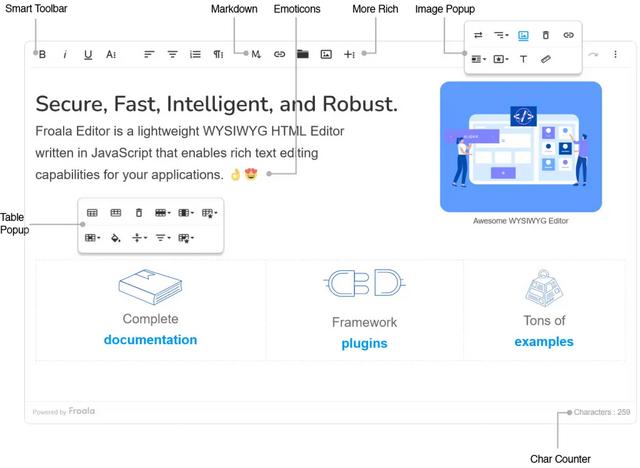Center-align text using the toolbar icon
Screen dimensions: 640x468
(172, 54)
